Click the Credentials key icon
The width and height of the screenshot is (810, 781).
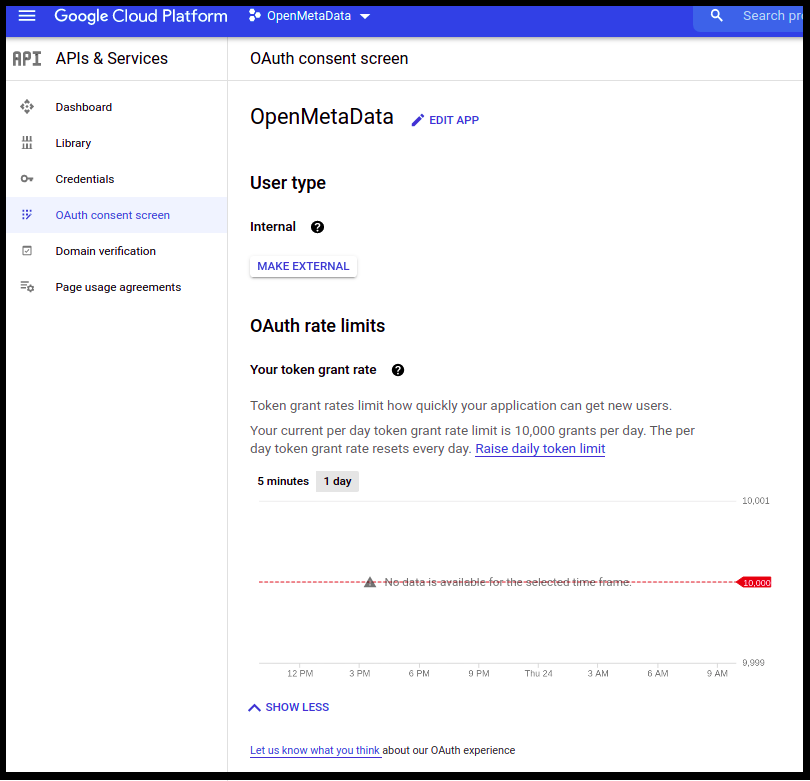[x=27, y=179]
